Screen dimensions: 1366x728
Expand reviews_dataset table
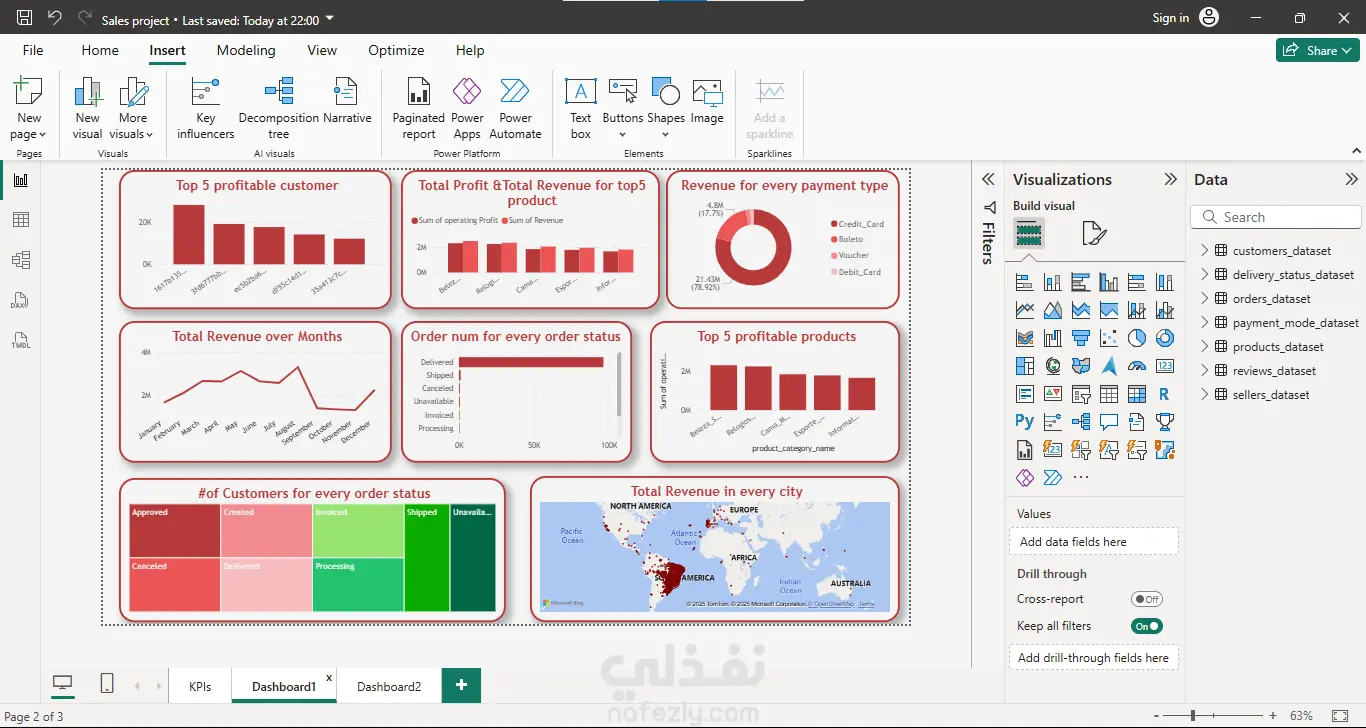point(1205,370)
